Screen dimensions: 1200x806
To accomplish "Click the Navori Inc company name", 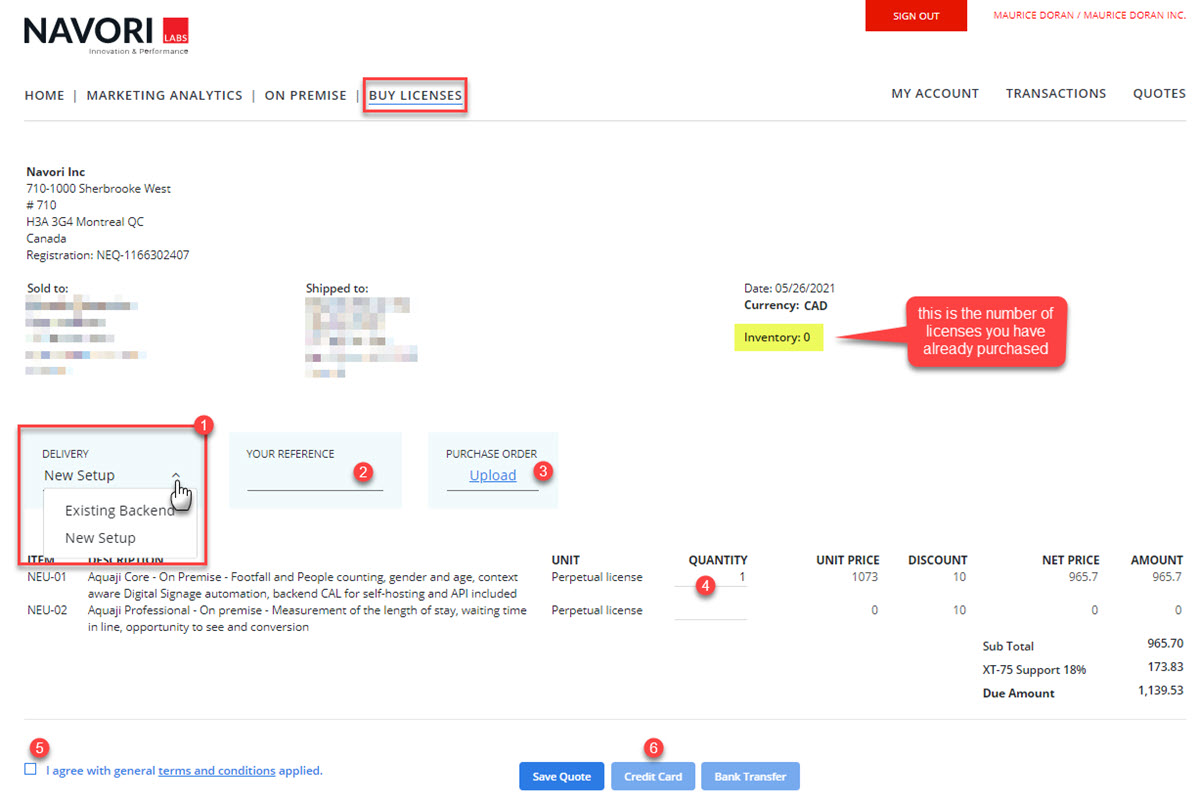I will (x=56, y=172).
